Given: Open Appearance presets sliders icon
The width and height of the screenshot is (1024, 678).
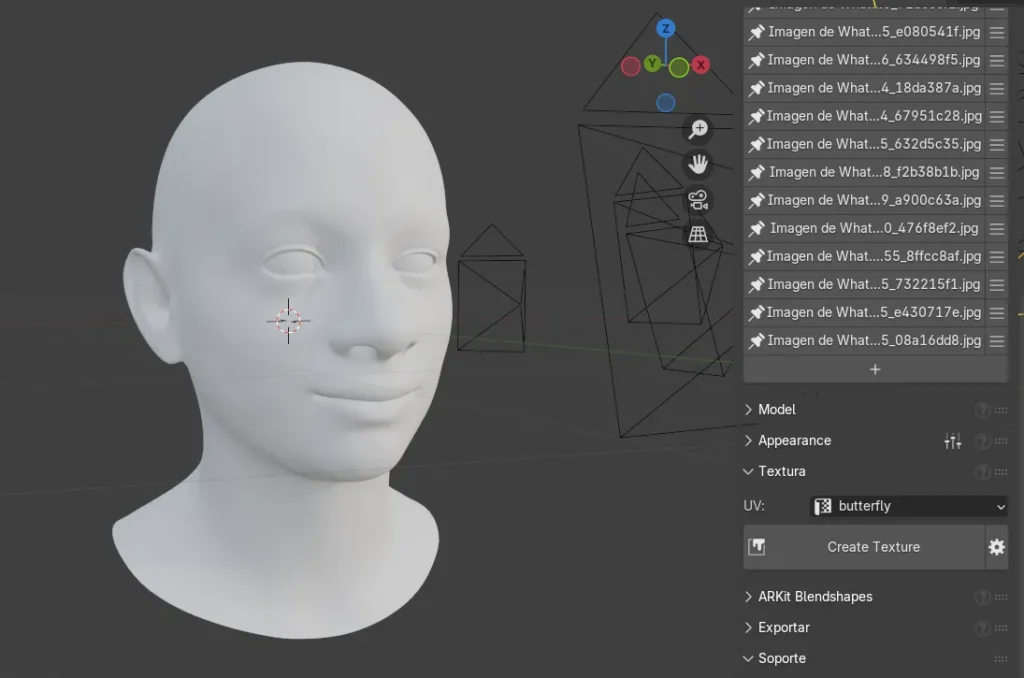Looking at the screenshot, I should (x=953, y=441).
